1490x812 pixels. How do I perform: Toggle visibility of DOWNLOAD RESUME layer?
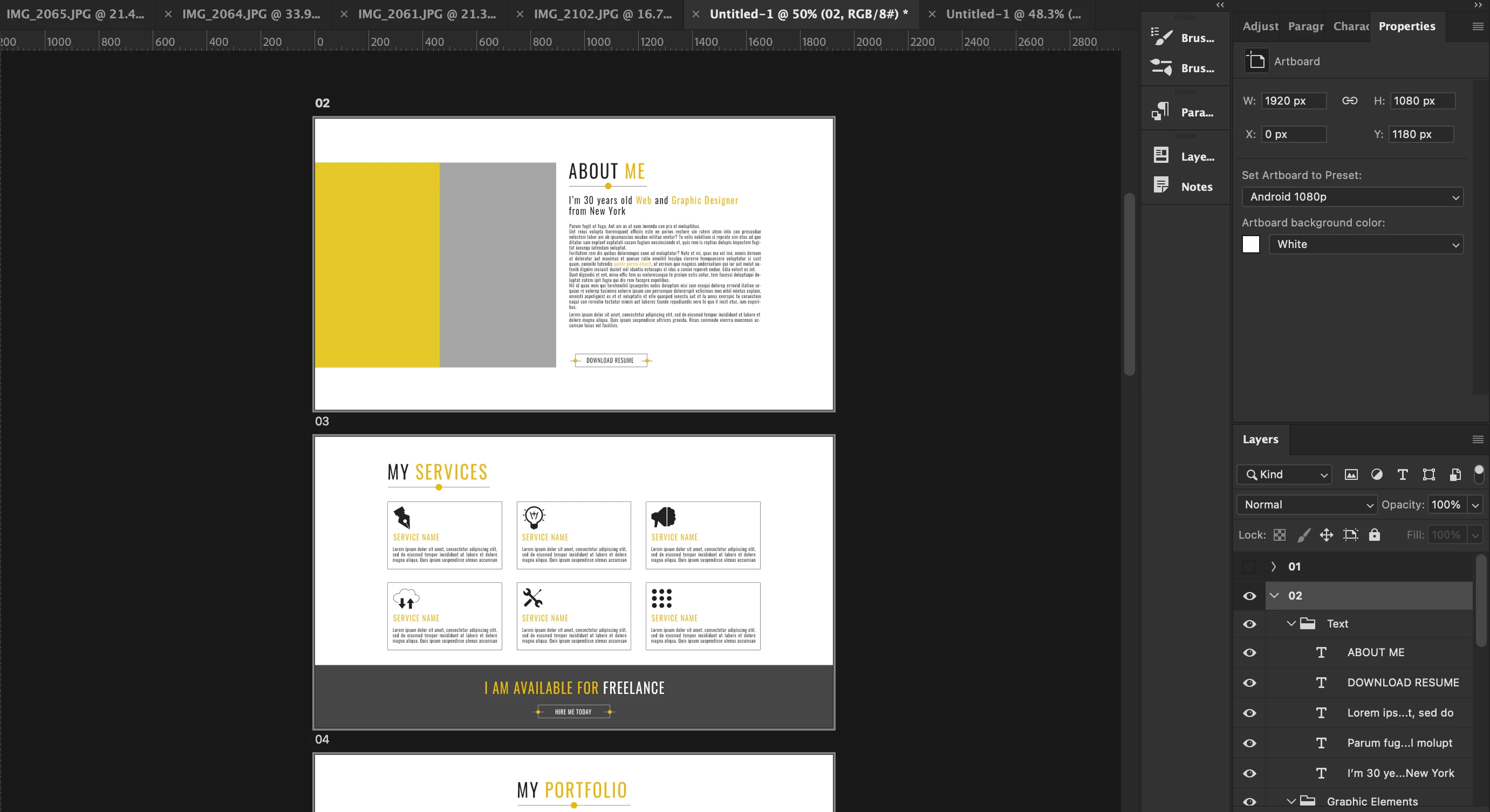[1249, 683]
